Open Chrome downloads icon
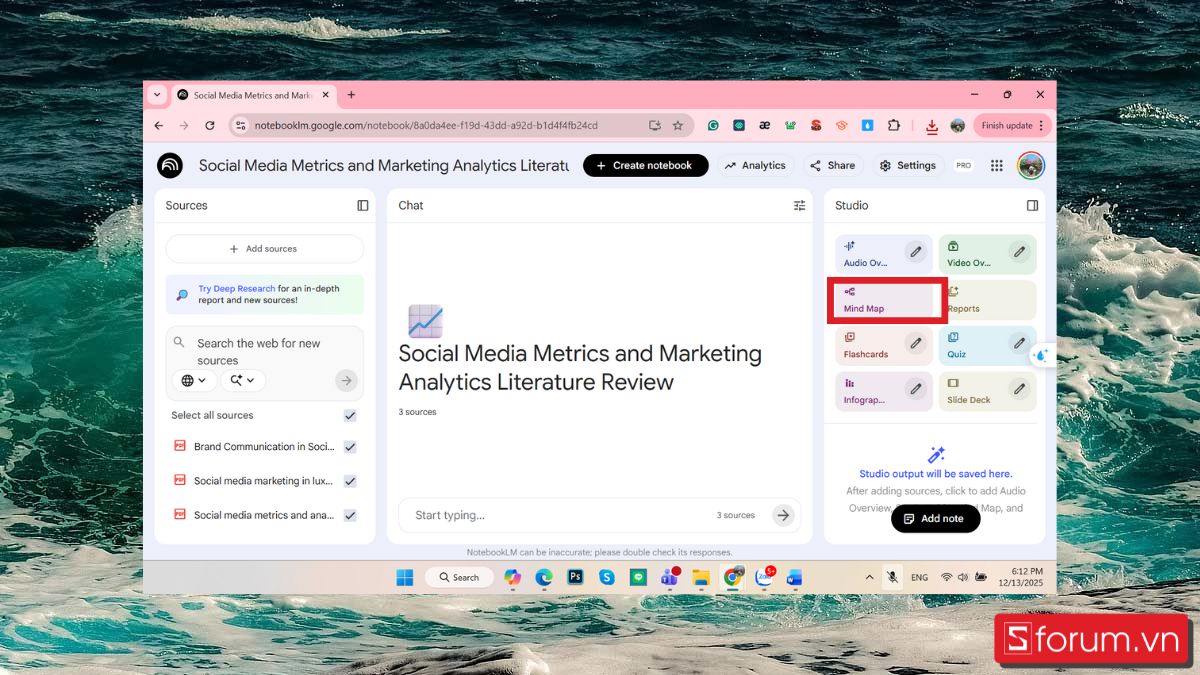1200x675 pixels. (x=932, y=126)
